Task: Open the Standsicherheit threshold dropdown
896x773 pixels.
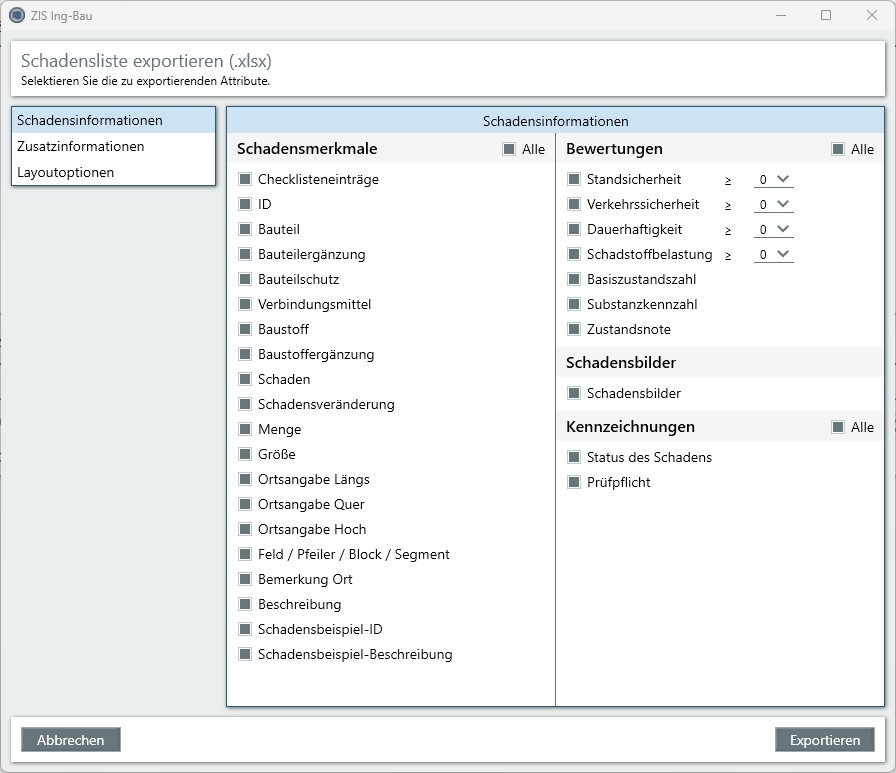Action: [x=773, y=180]
